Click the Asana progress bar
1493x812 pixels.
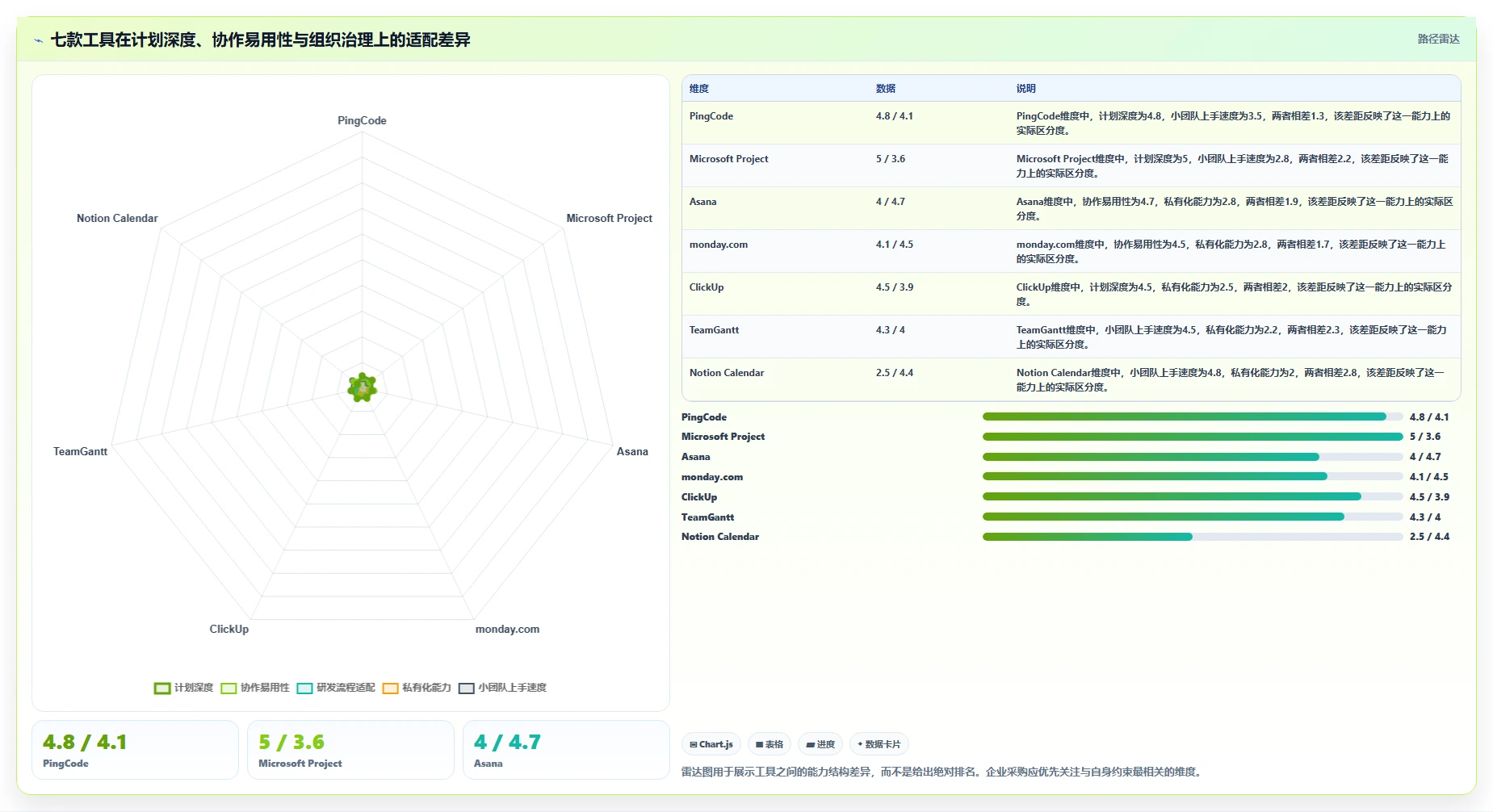(1193, 457)
